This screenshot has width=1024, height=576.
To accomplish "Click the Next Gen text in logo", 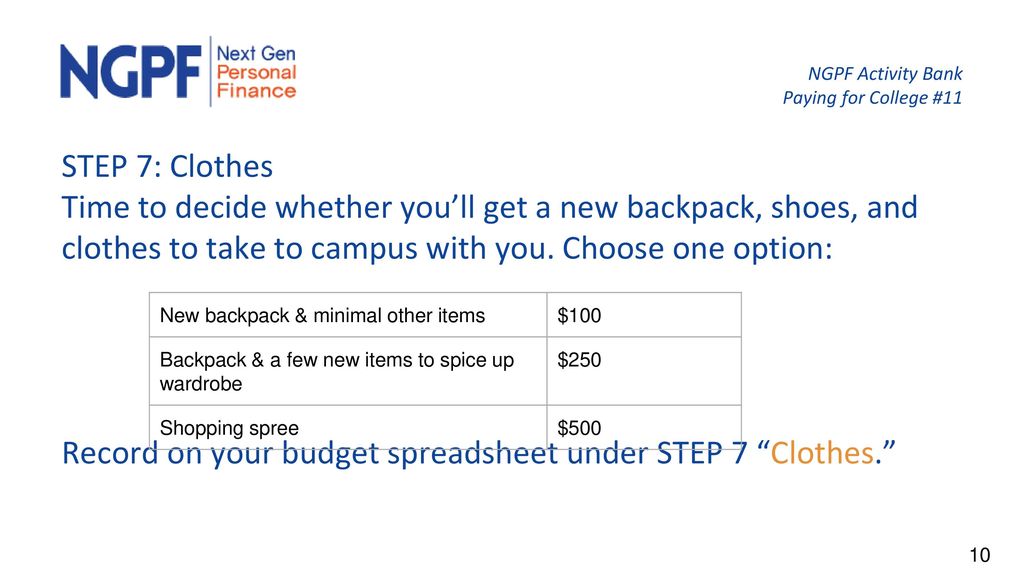I will 256,54.
